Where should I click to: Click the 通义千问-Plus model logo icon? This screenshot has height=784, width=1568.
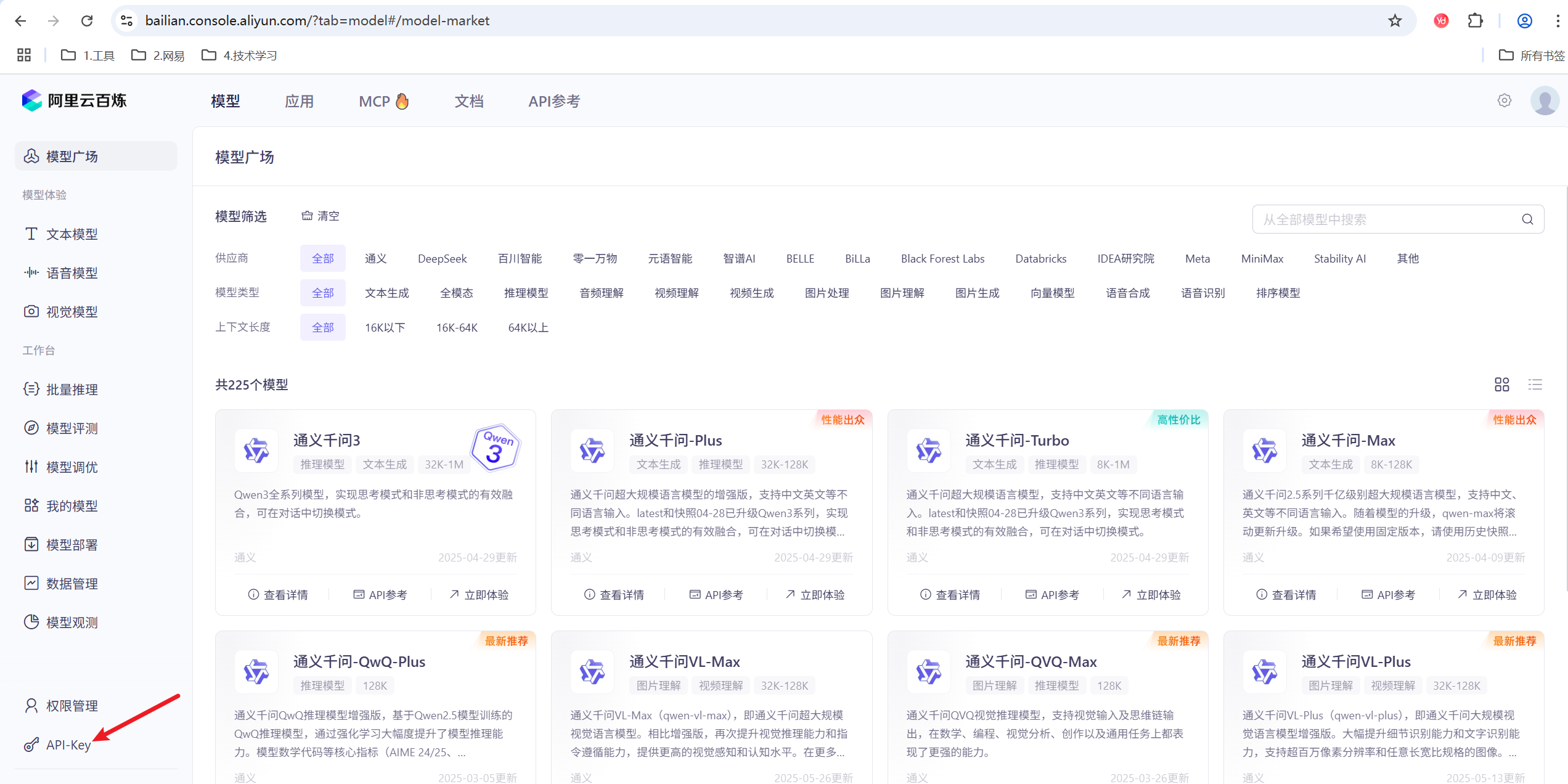click(x=592, y=451)
